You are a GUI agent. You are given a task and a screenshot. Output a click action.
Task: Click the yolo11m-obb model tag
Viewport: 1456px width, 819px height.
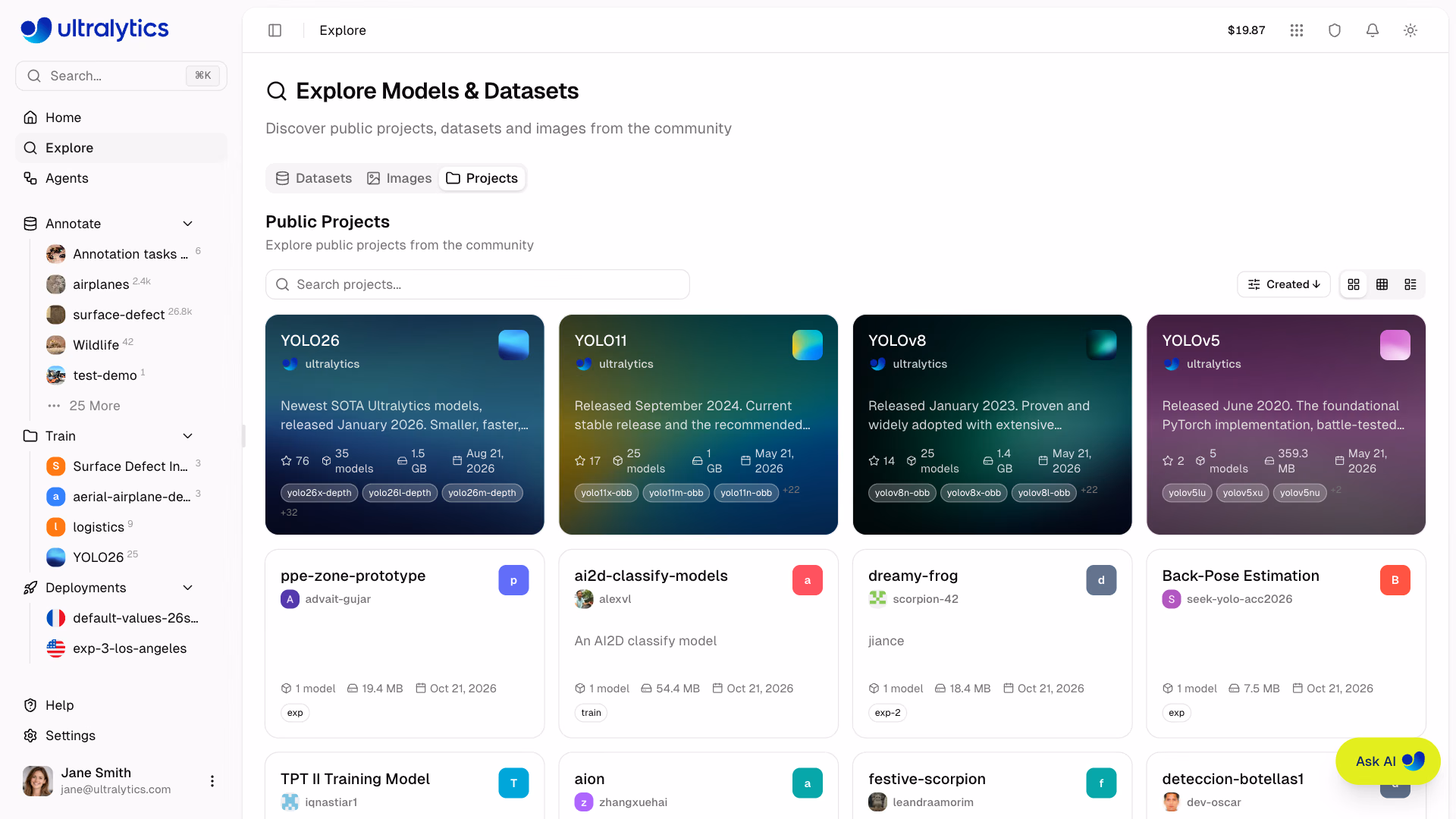tap(676, 493)
